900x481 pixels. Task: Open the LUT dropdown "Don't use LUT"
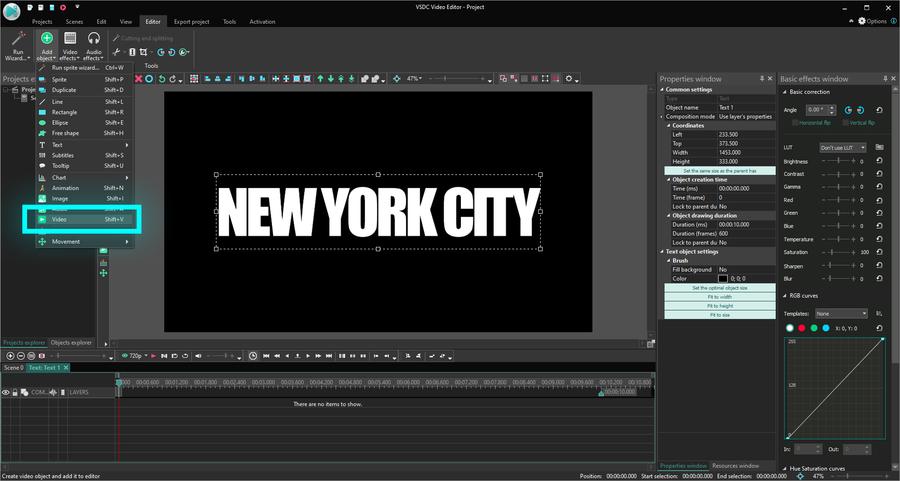click(x=843, y=148)
